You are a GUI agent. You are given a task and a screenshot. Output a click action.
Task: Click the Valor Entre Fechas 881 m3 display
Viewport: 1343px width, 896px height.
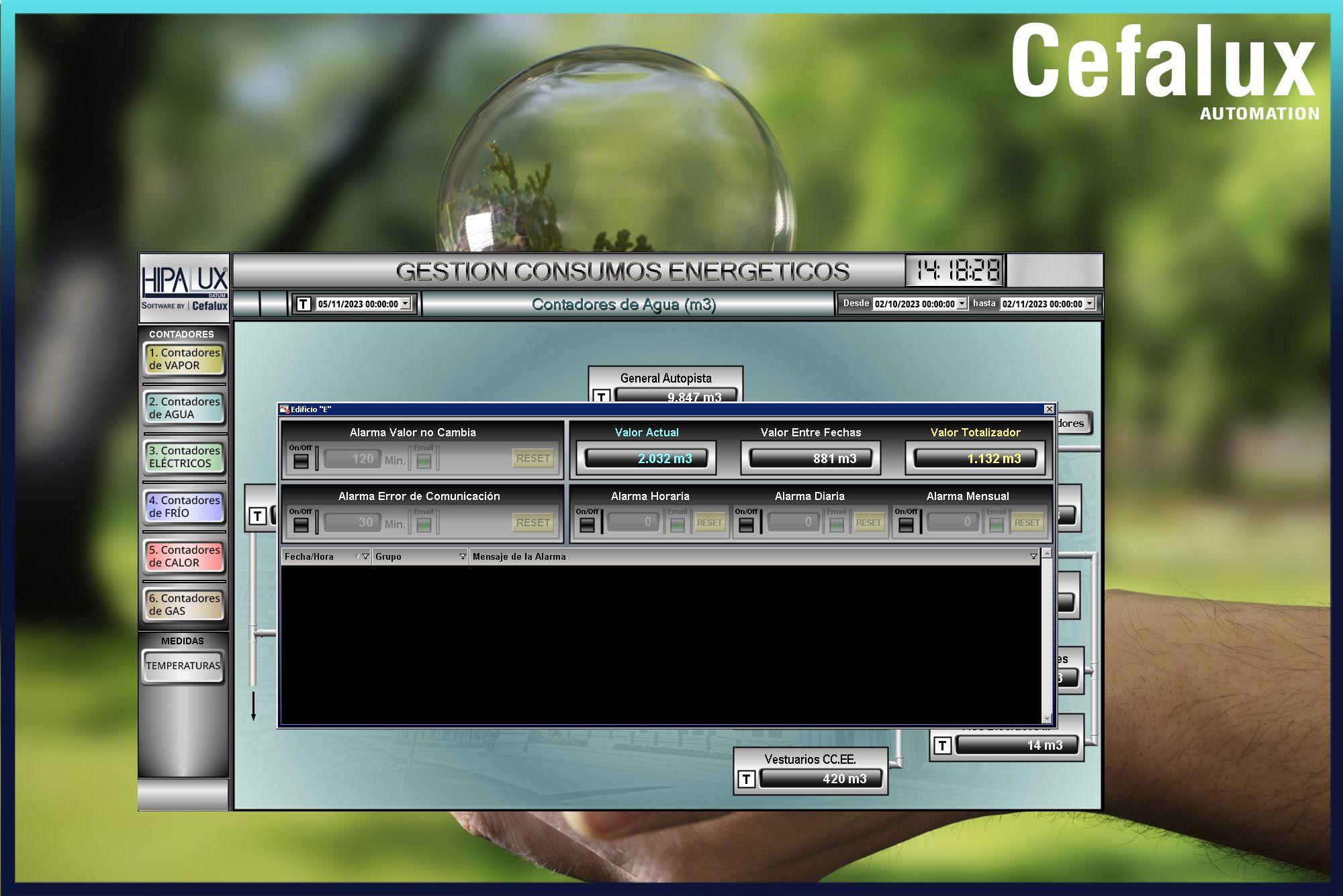click(811, 458)
